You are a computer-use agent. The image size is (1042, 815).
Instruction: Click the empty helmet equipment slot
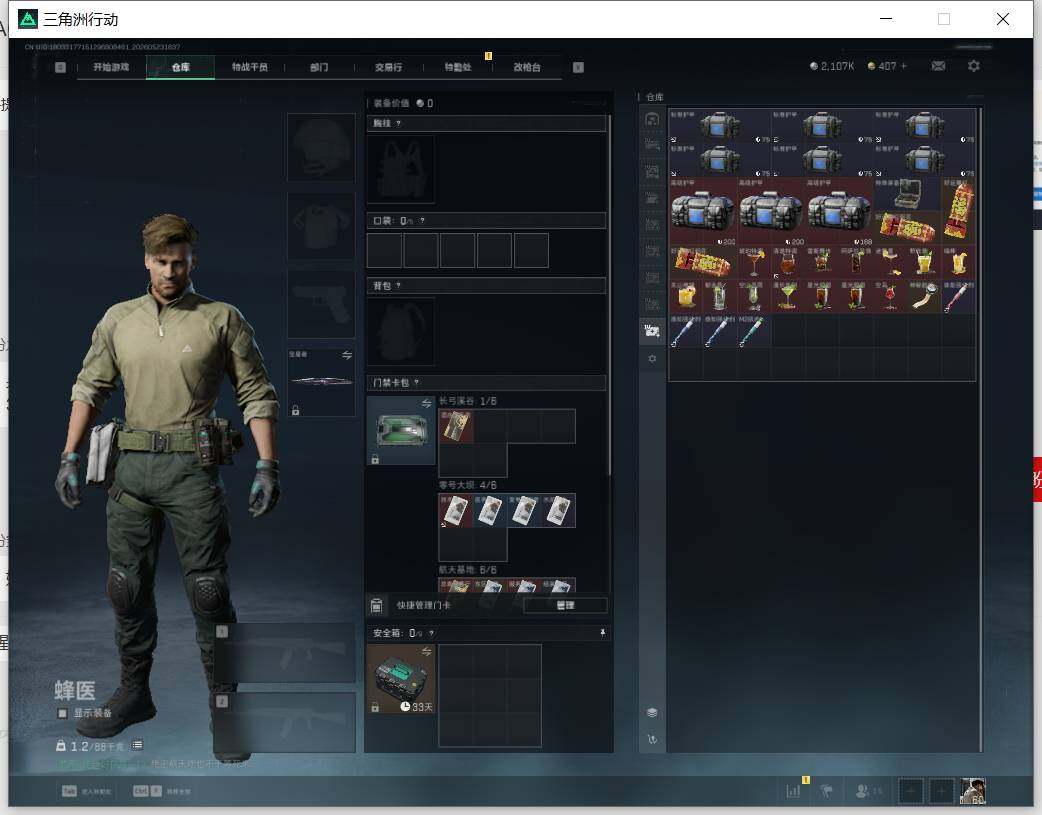[321, 147]
